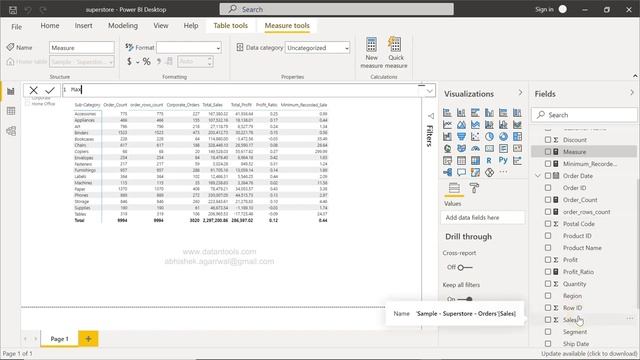This screenshot has height=360, width=640.
Task: Insert the decomposition tree visual
Action: [x=447, y=172]
